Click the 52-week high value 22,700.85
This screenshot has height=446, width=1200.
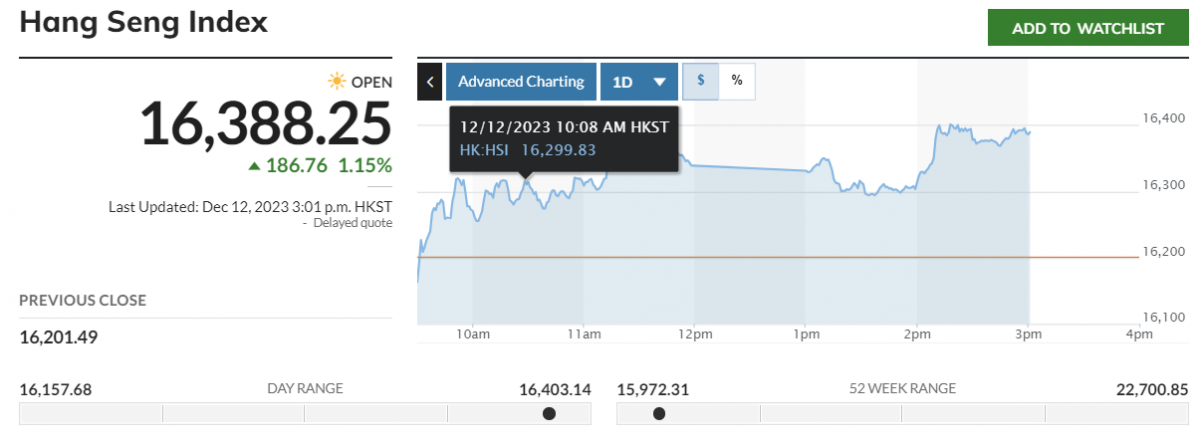coord(1150,389)
